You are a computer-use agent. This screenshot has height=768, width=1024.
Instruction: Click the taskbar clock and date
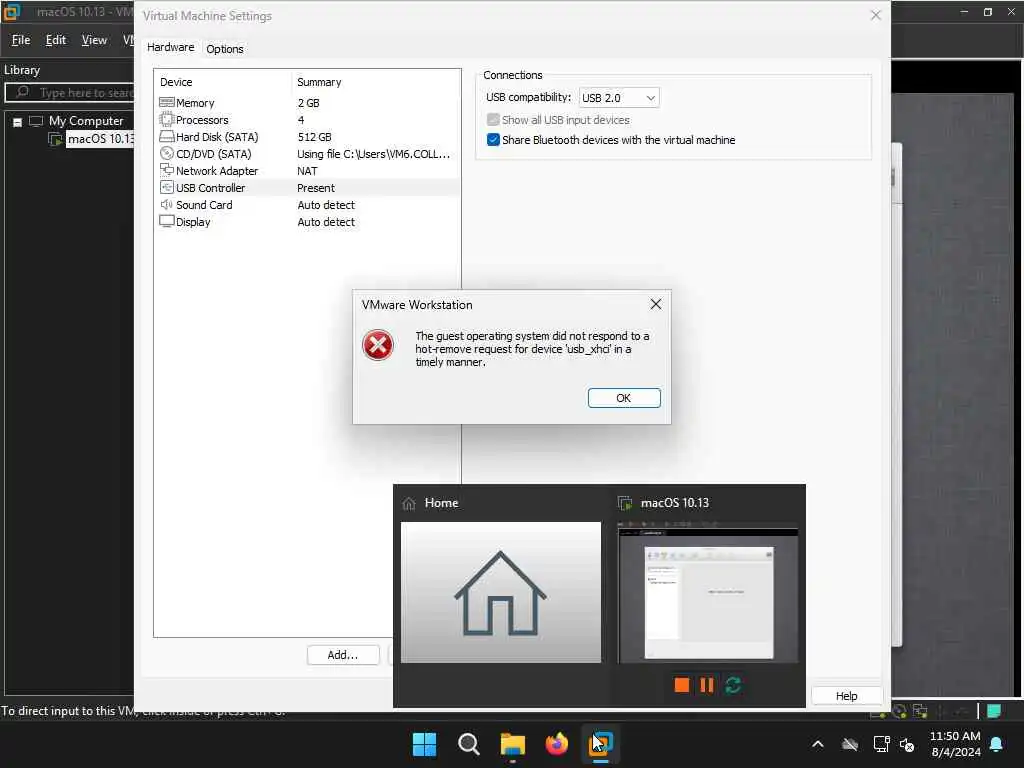coord(955,744)
